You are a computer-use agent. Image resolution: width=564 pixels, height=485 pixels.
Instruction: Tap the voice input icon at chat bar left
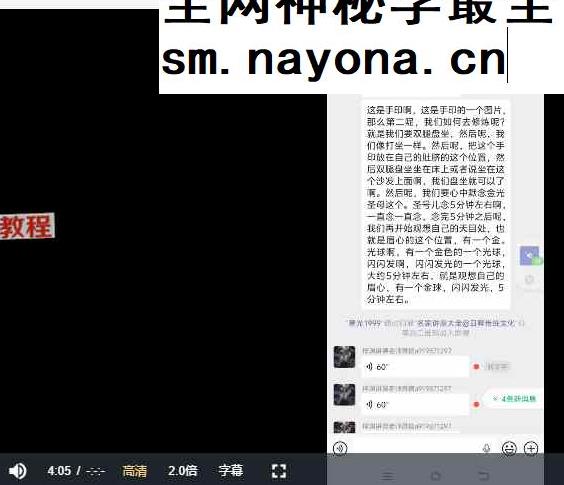pyautogui.click(x=340, y=448)
